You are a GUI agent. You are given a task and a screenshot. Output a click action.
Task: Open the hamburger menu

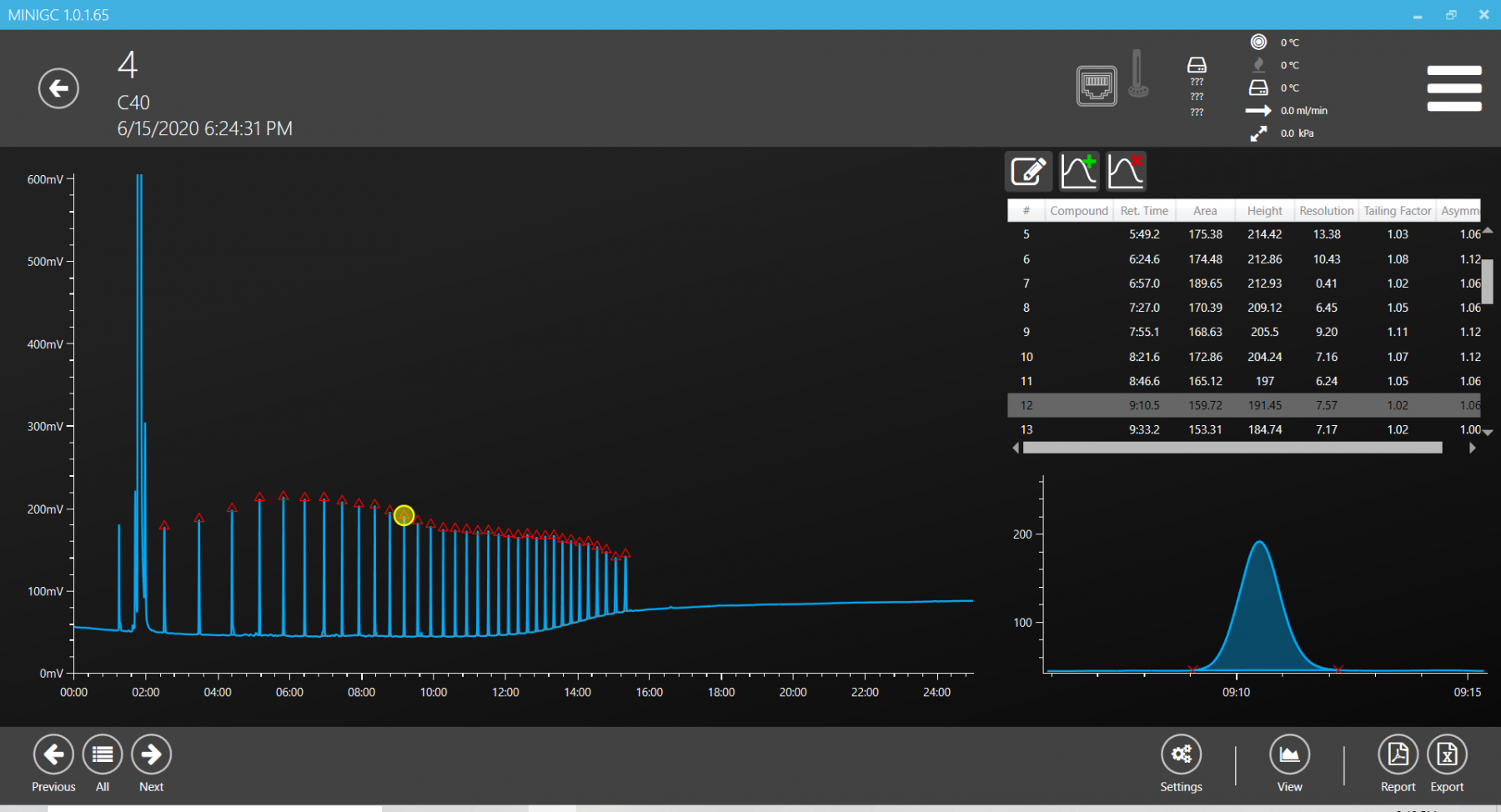pyautogui.click(x=1453, y=88)
